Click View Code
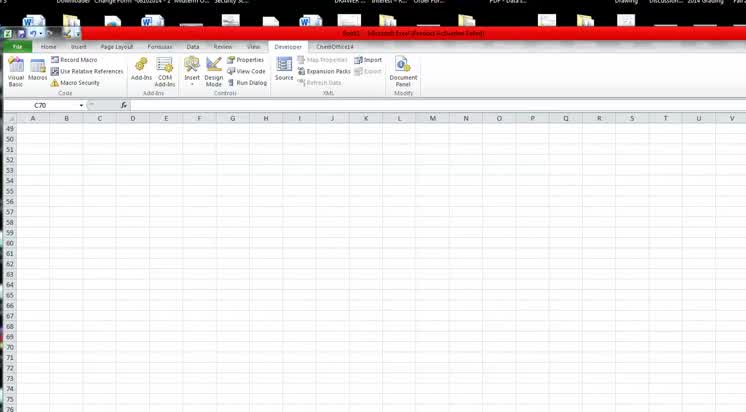 click(246, 71)
